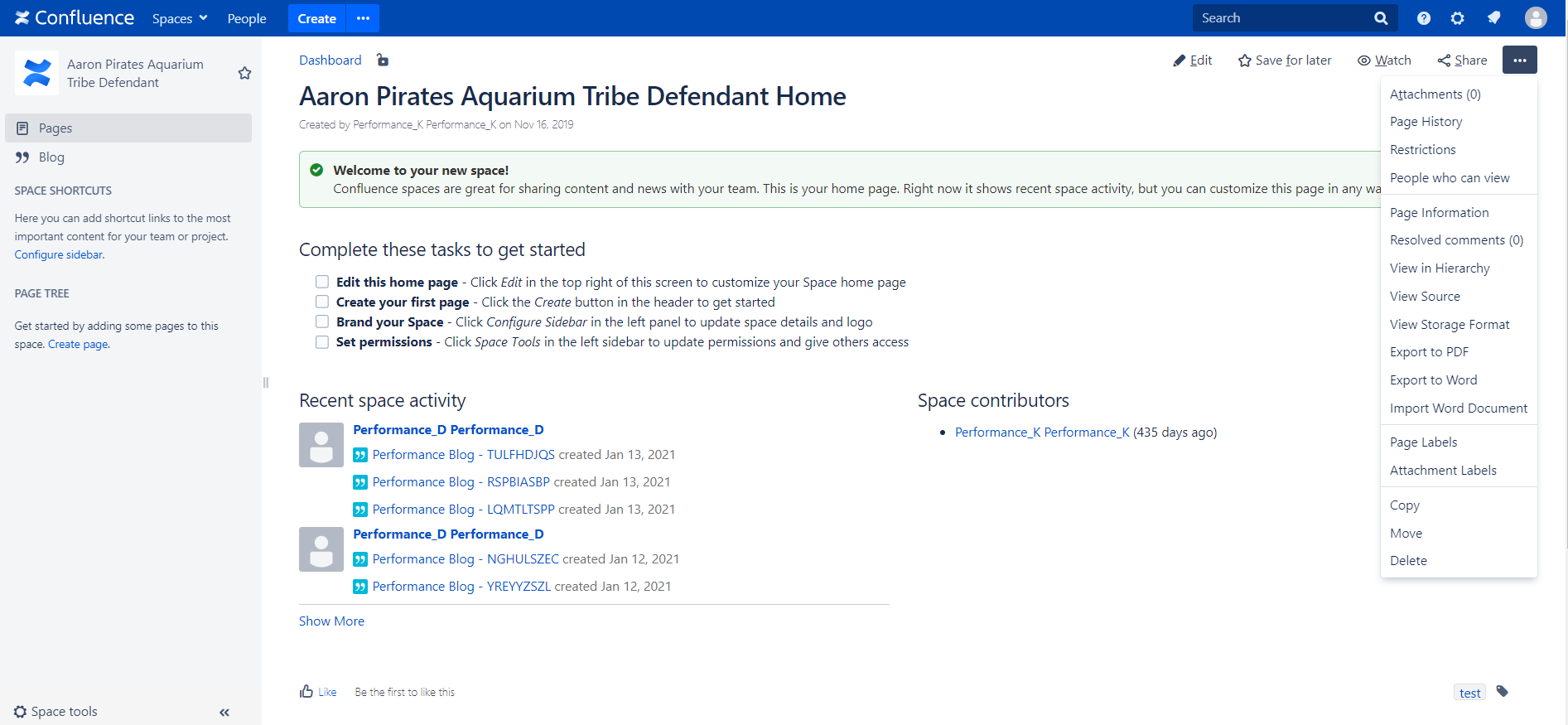Viewport: 1568px width, 725px height.
Task: Click the Like thumbs-up icon
Action: pos(306,691)
